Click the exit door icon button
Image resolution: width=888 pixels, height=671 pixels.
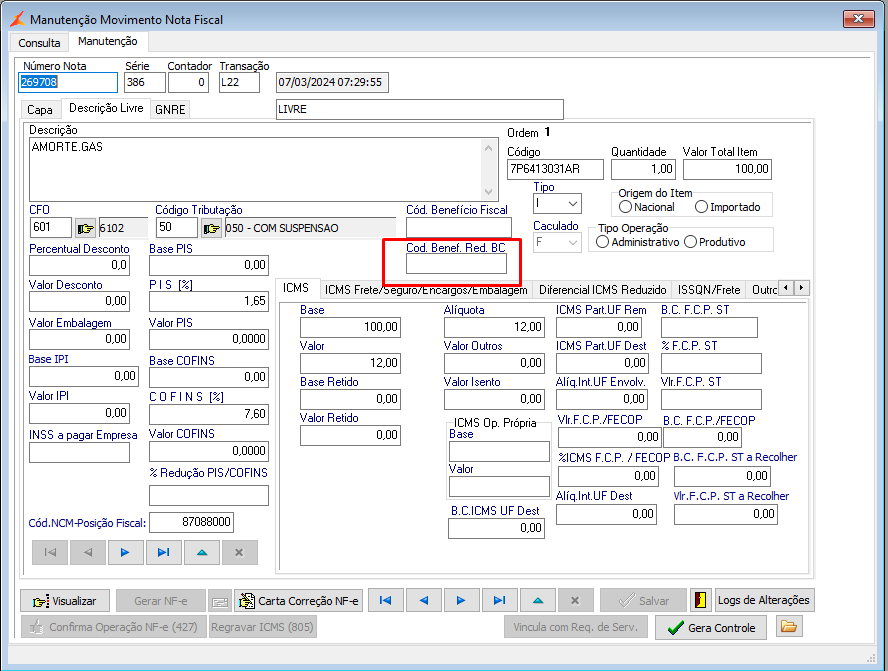(700, 600)
